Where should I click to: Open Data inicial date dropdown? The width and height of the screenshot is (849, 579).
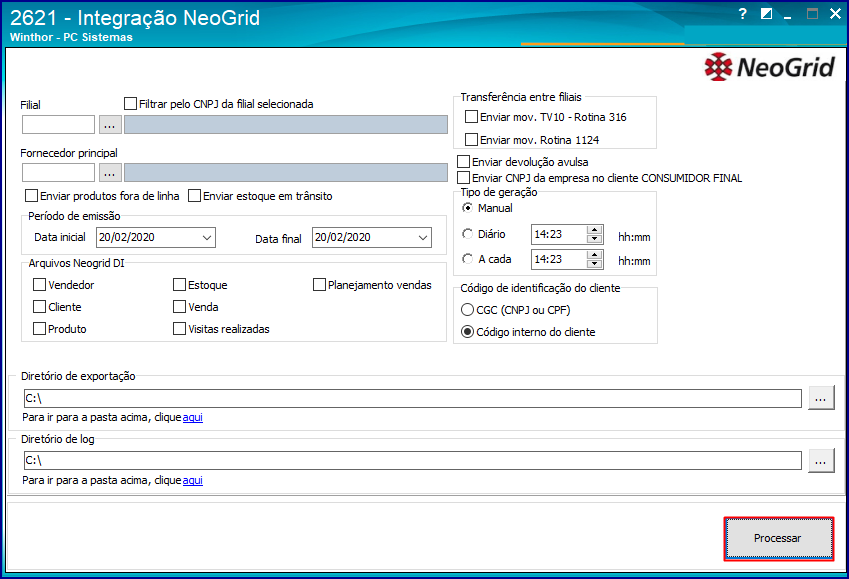[x=207, y=237]
